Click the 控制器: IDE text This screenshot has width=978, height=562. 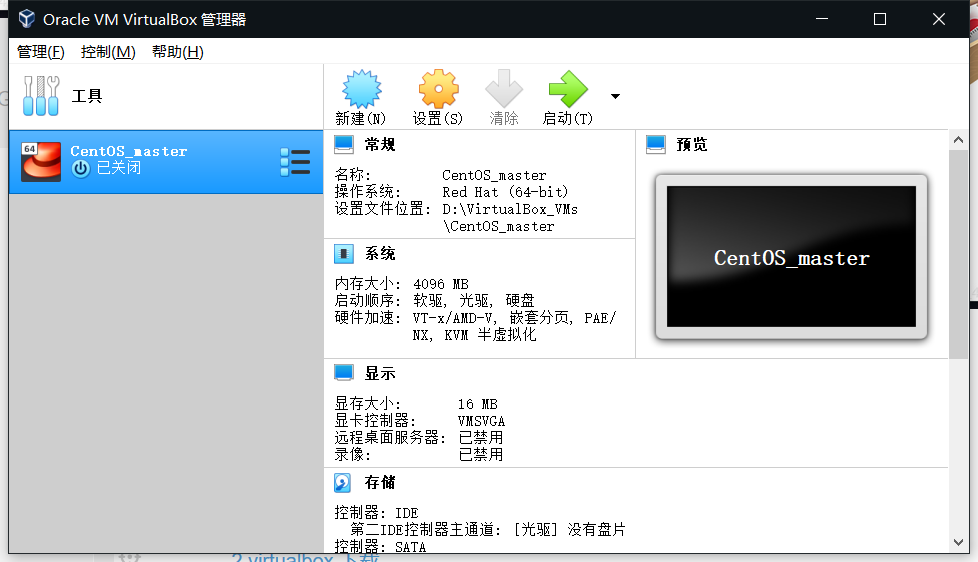pyautogui.click(x=376, y=513)
